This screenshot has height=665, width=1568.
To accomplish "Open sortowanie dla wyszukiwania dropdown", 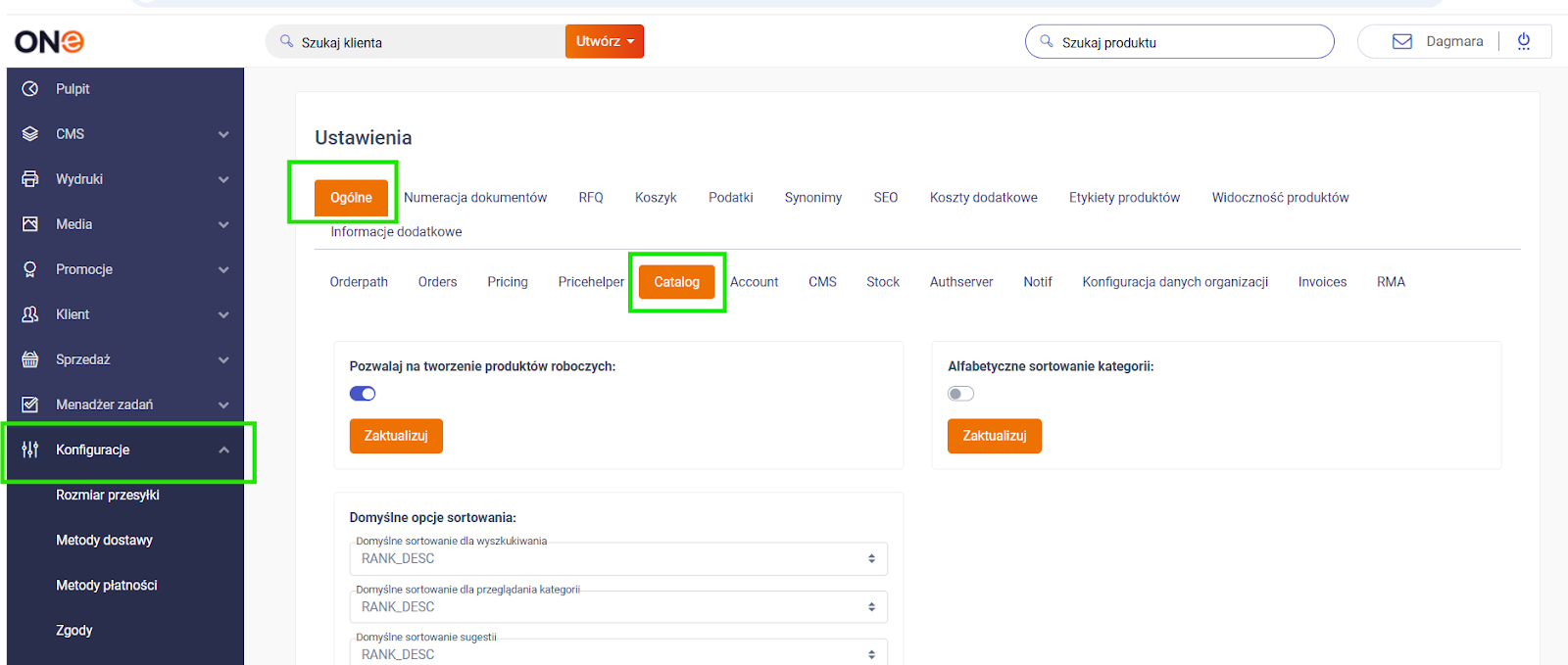I will pos(618,558).
